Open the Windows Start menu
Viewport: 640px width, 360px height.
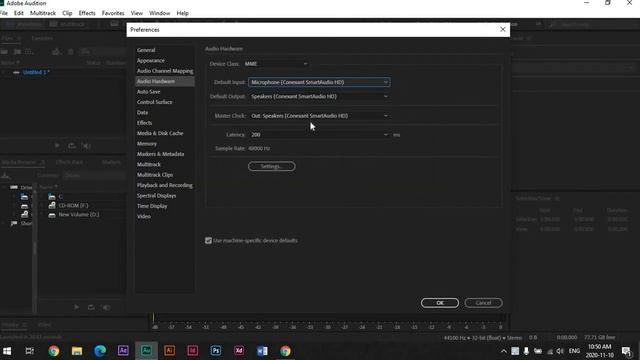pyautogui.click(x=7, y=351)
